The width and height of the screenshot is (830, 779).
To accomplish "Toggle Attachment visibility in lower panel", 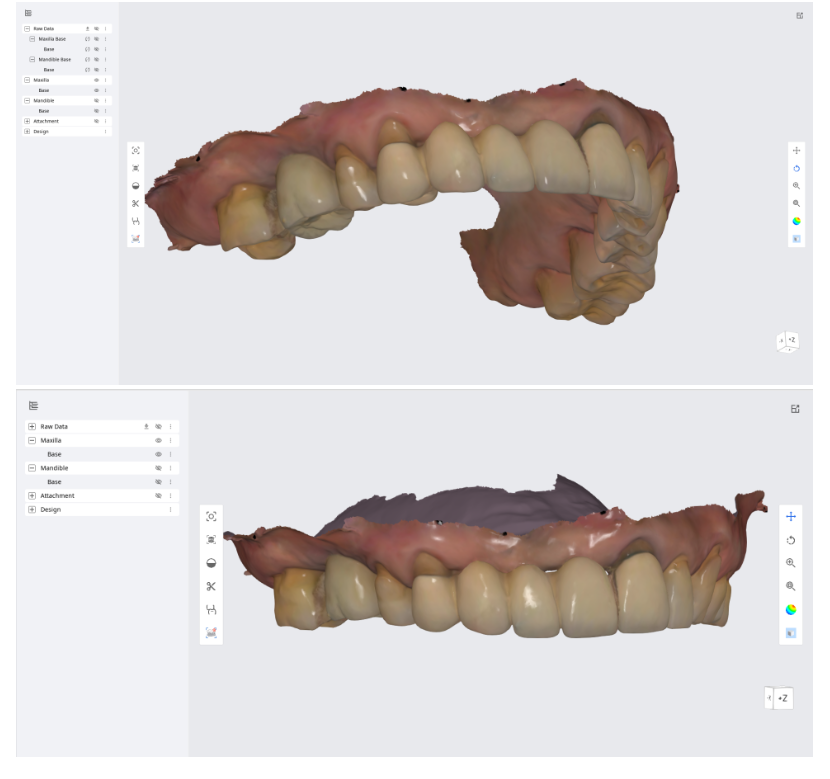I will pos(158,496).
